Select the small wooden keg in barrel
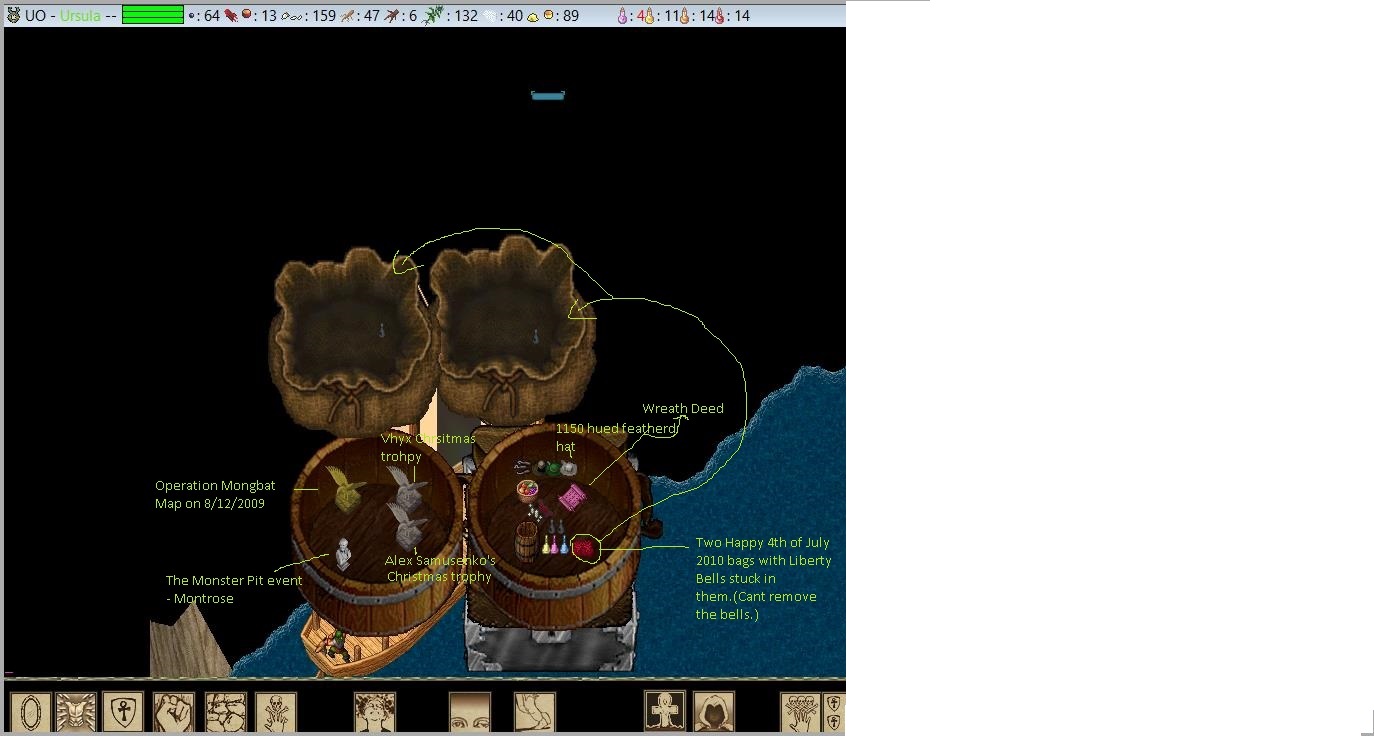This screenshot has height=736, width=1374. [x=526, y=541]
